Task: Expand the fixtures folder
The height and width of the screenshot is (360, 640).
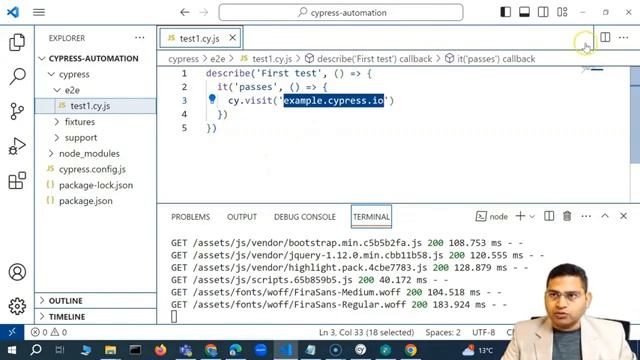Action: point(57,122)
